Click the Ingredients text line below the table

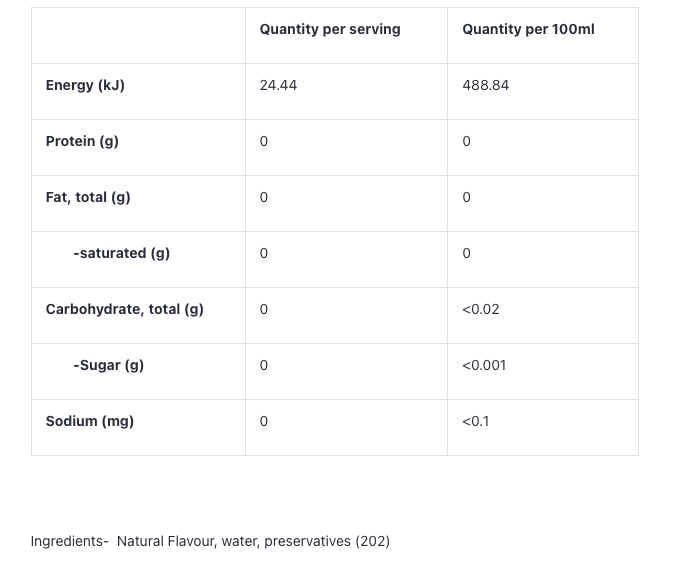click(x=210, y=541)
